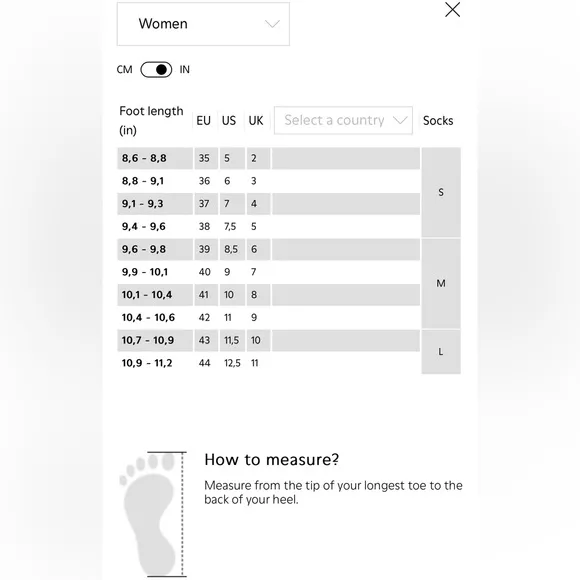Select the IN unit label
The image size is (580, 580).
(x=185, y=70)
